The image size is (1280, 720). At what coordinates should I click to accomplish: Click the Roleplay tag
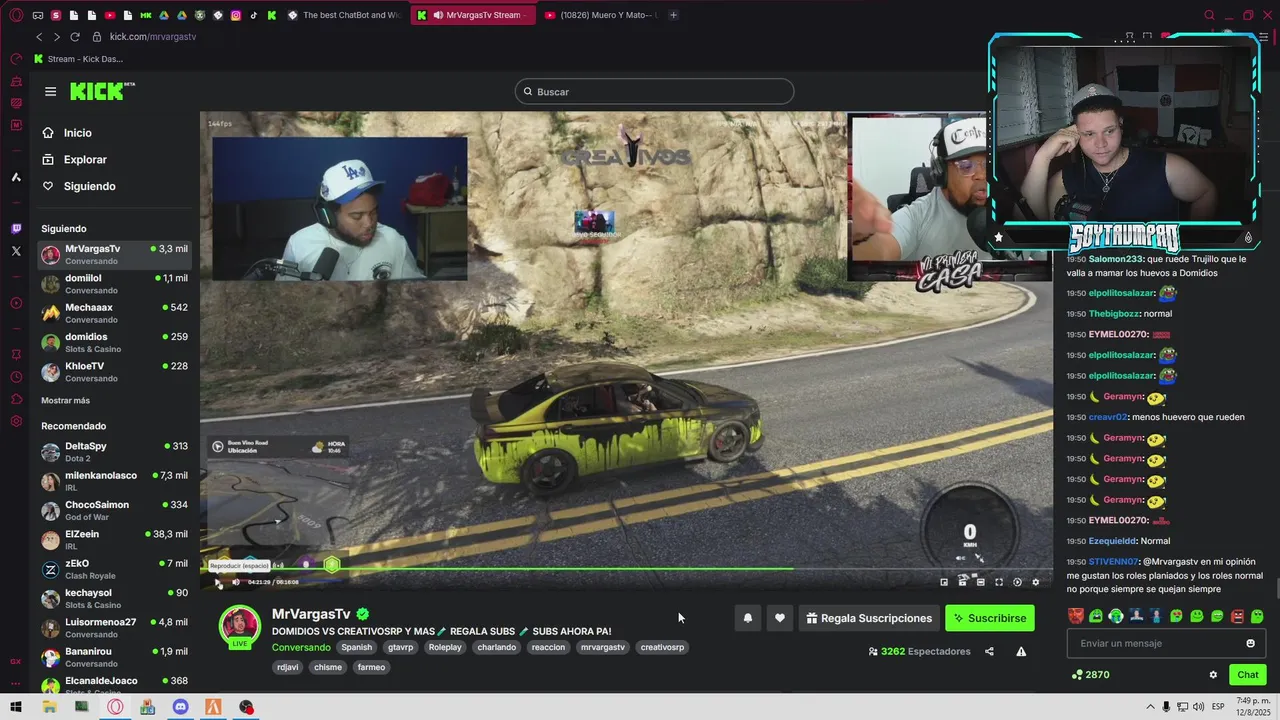pos(445,647)
